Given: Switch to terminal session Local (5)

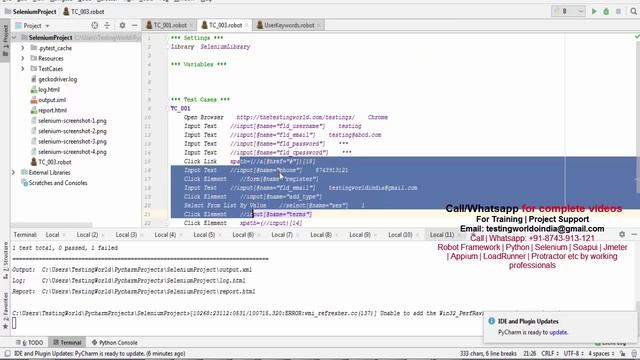Looking at the screenshot, I should 204,235.
